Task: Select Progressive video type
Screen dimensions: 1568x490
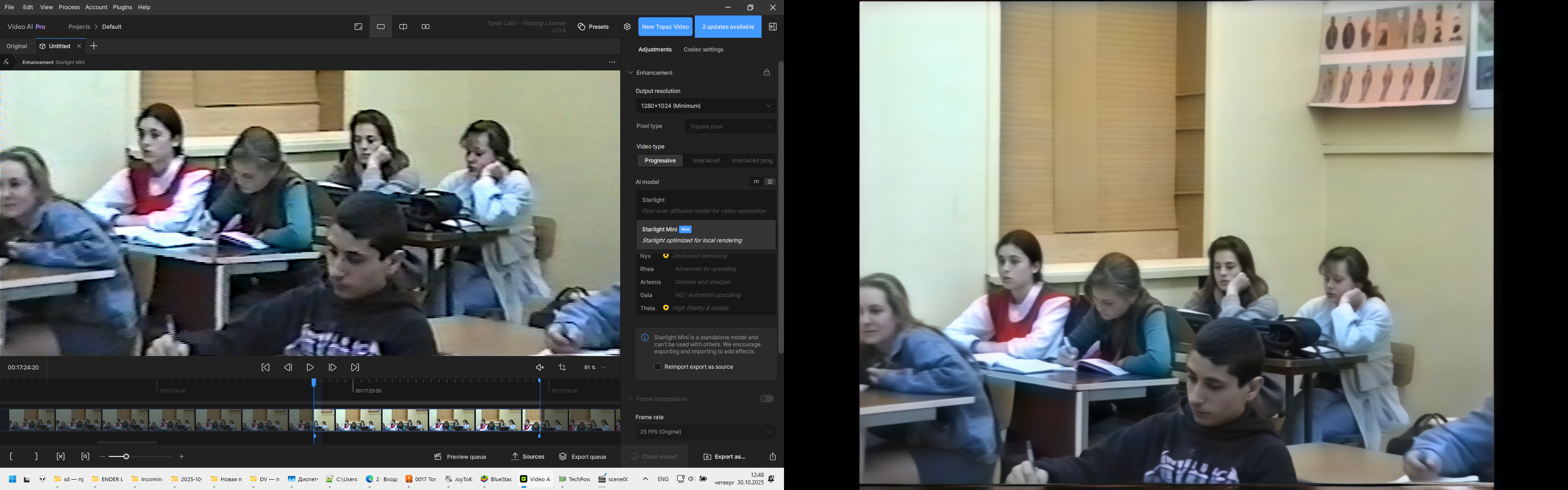Action: [x=660, y=161]
